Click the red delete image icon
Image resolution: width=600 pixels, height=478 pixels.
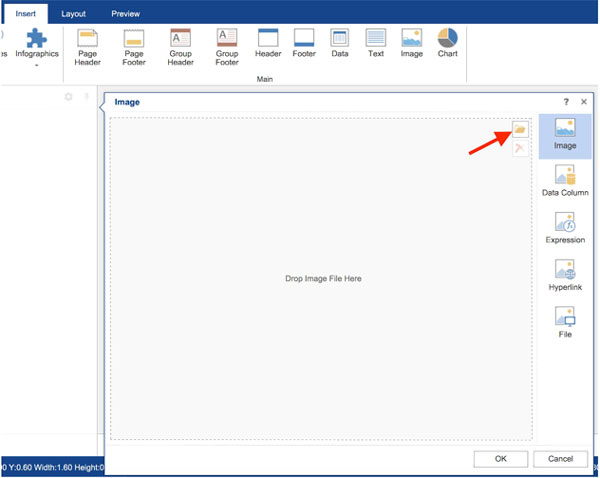click(x=520, y=148)
